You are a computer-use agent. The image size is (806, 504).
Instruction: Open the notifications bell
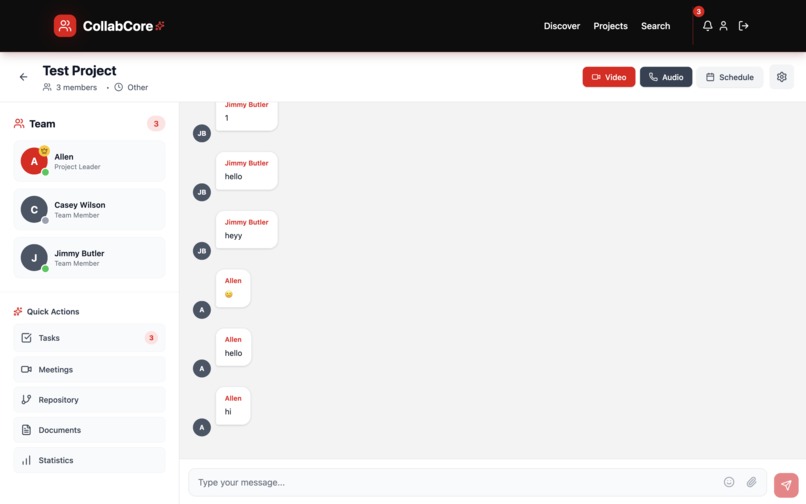(707, 26)
